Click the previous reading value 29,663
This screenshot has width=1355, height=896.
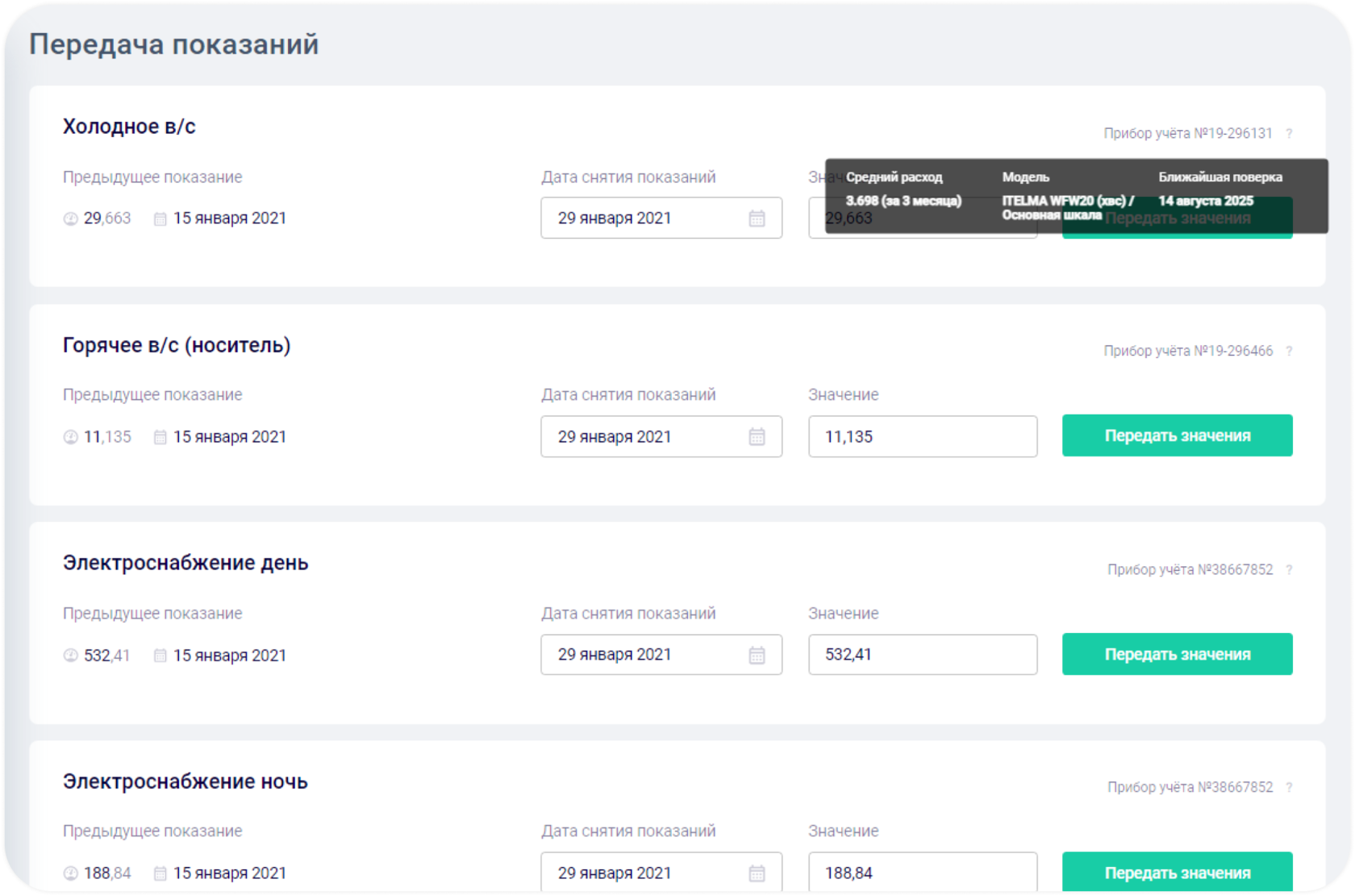107,219
